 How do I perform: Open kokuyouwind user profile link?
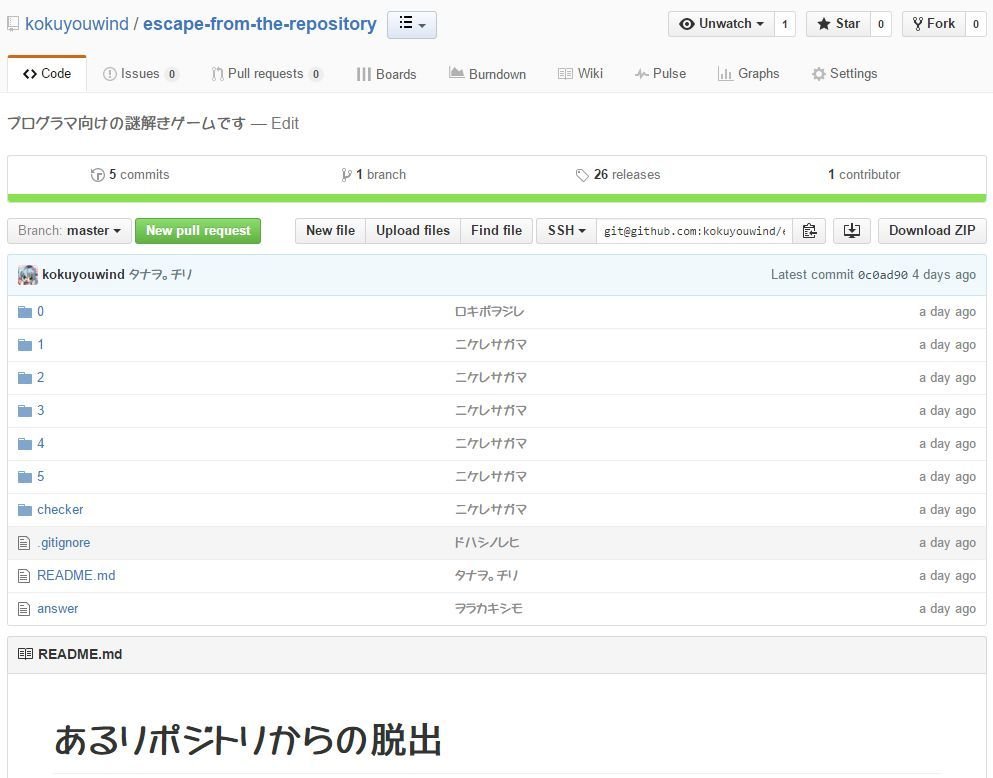(77, 24)
